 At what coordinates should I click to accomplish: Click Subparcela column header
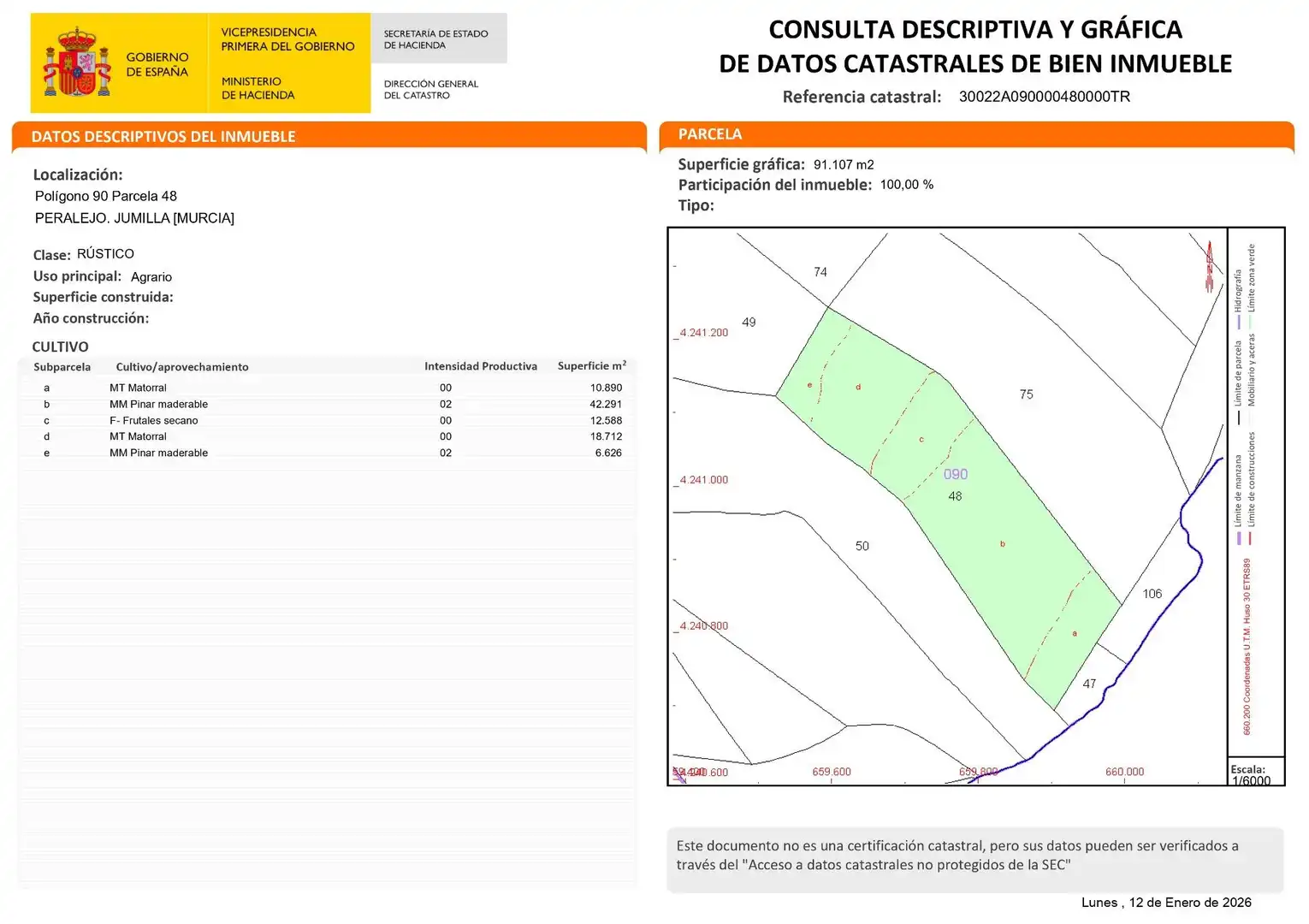62,367
